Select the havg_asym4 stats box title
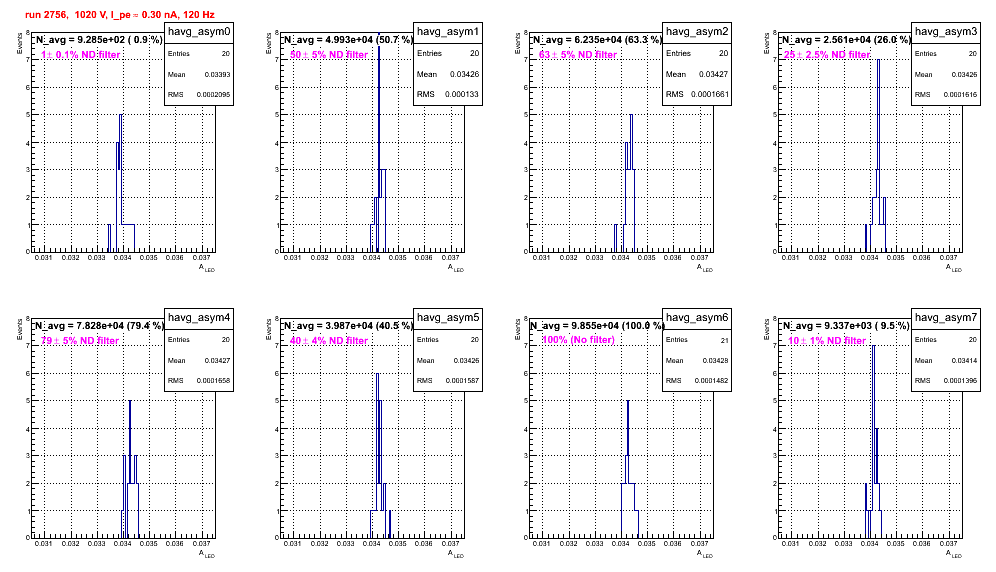This screenshot has height=572, width=996. (x=199, y=318)
